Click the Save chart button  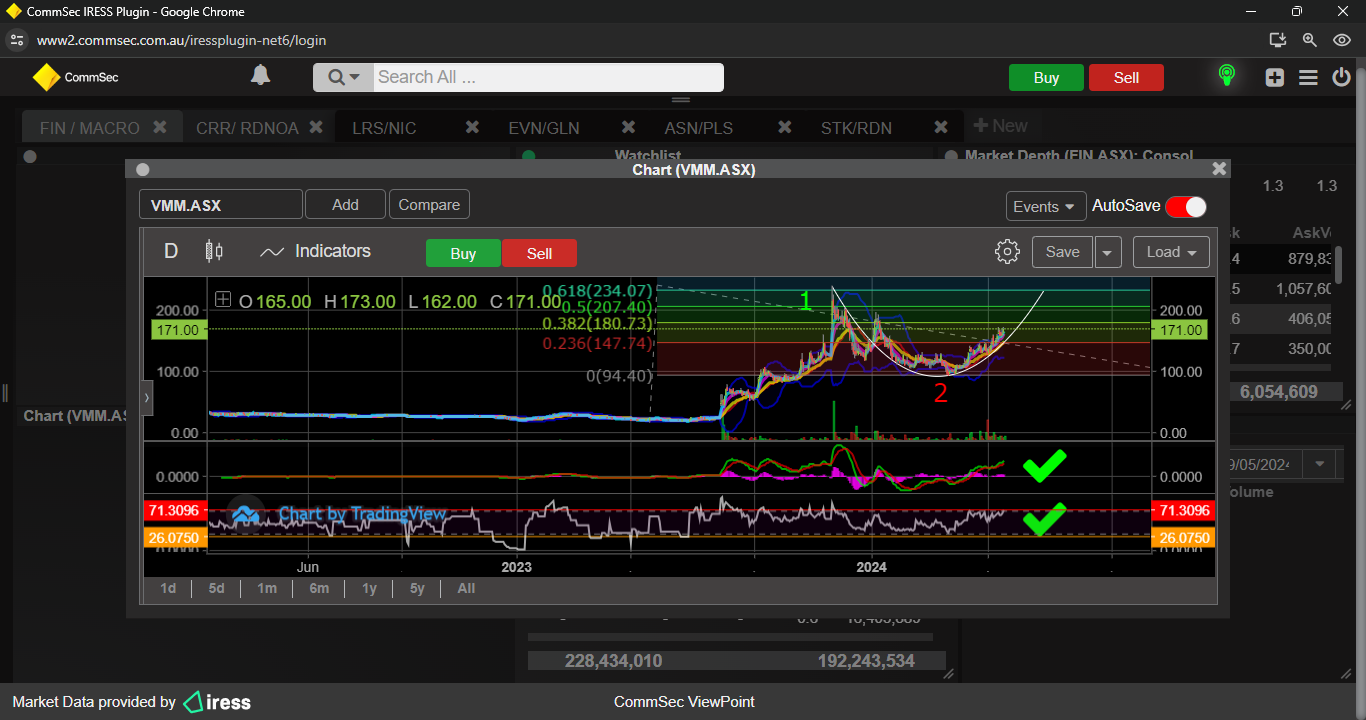(x=1062, y=252)
